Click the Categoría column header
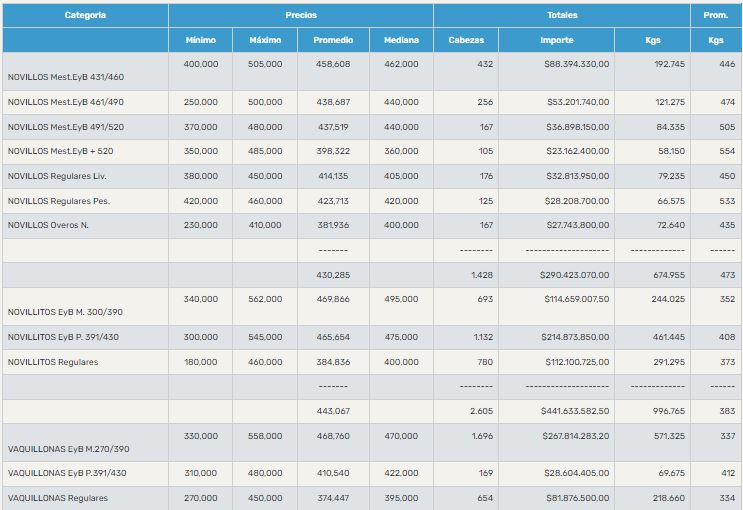The height and width of the screenshot is (510, 743). click(x=85, y=15)
